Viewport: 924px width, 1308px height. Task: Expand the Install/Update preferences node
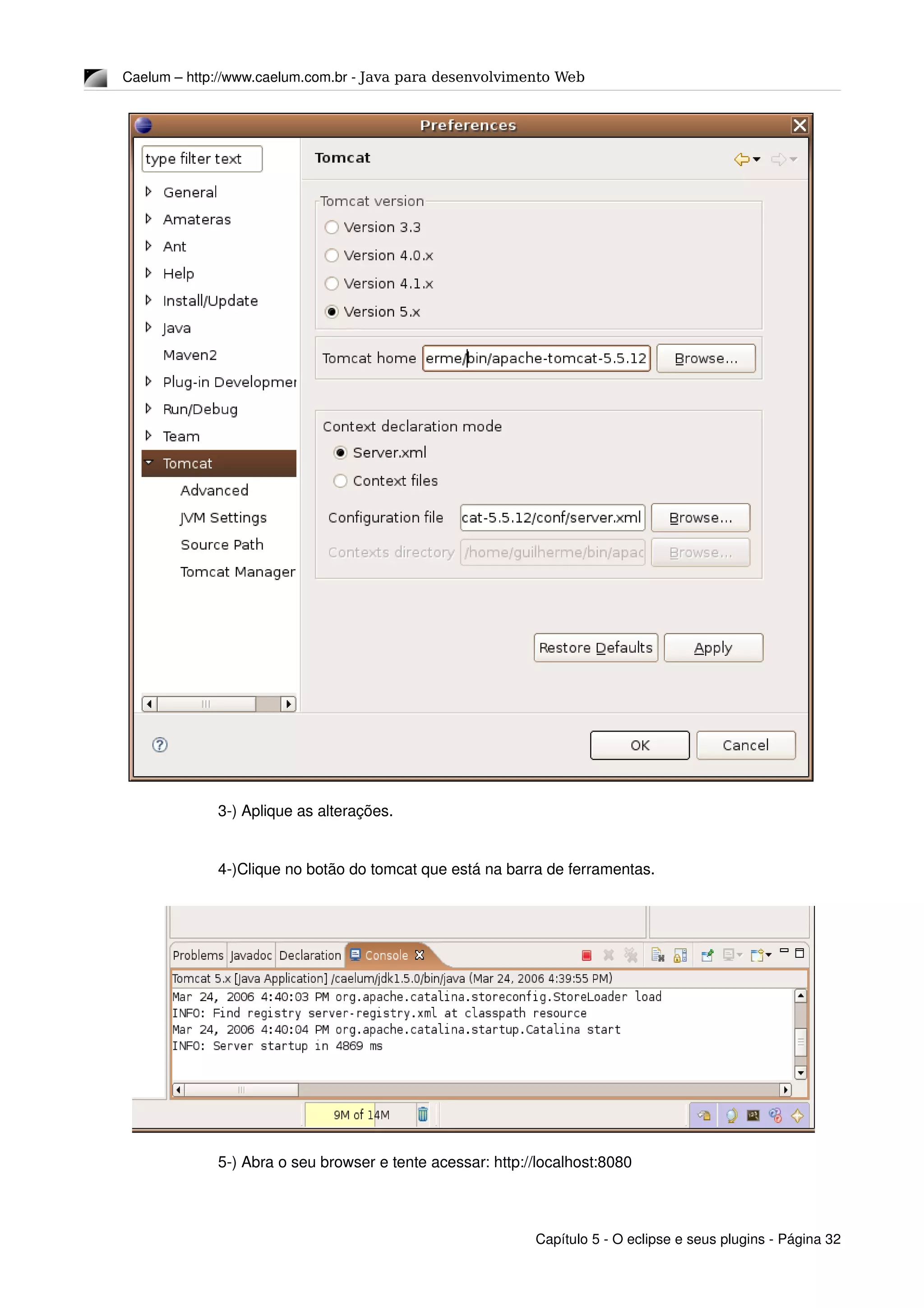coord(148,300)
